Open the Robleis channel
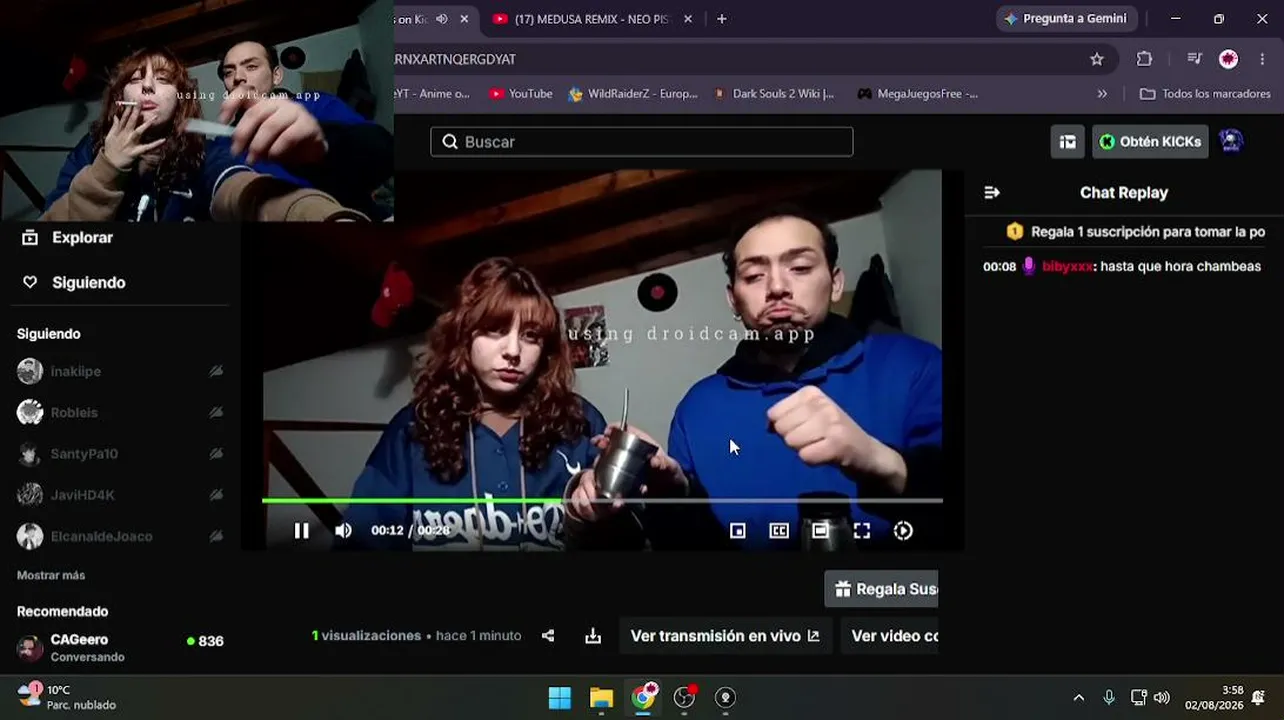The height and width of the screenshot is (720, 1284). point(120,412)
